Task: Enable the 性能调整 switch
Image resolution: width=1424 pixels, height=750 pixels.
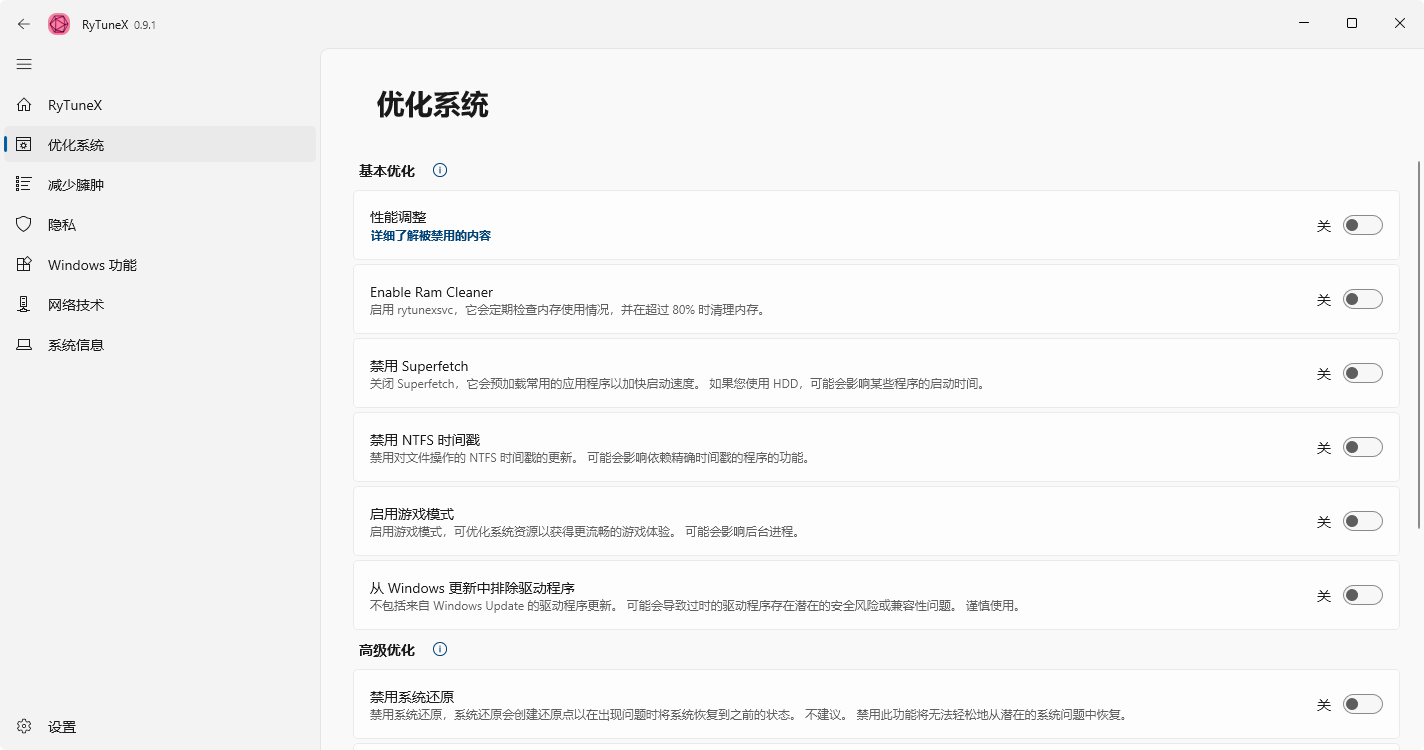Action: (1362, 225)
